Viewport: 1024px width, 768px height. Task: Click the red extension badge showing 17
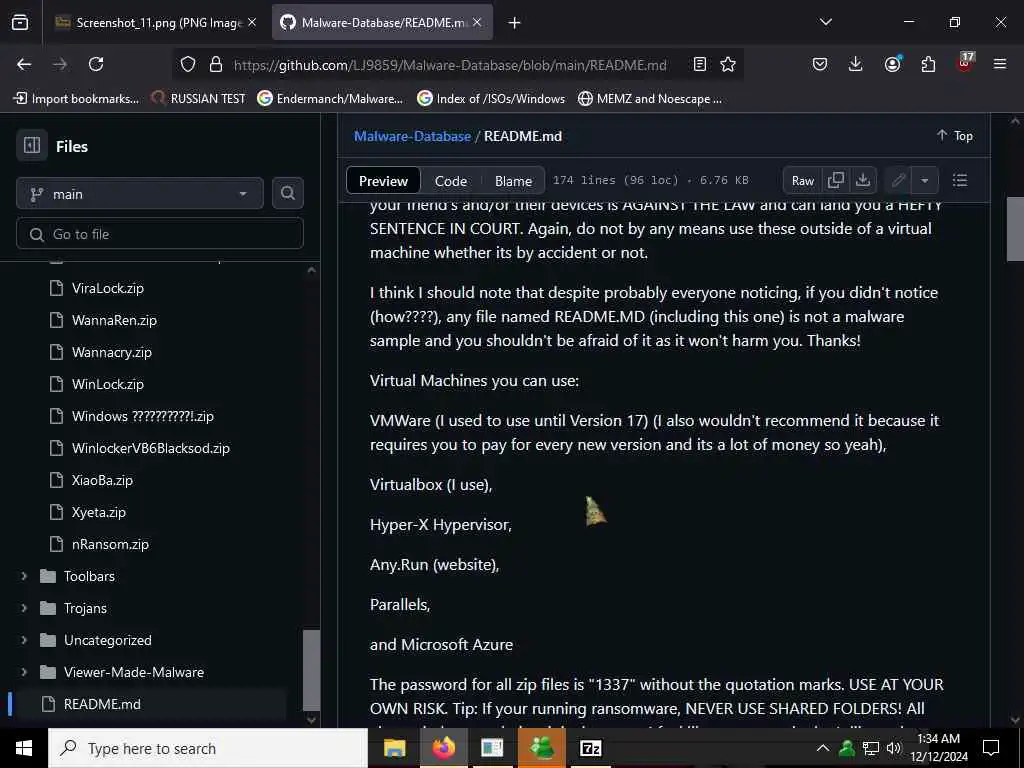pos(965,63)
